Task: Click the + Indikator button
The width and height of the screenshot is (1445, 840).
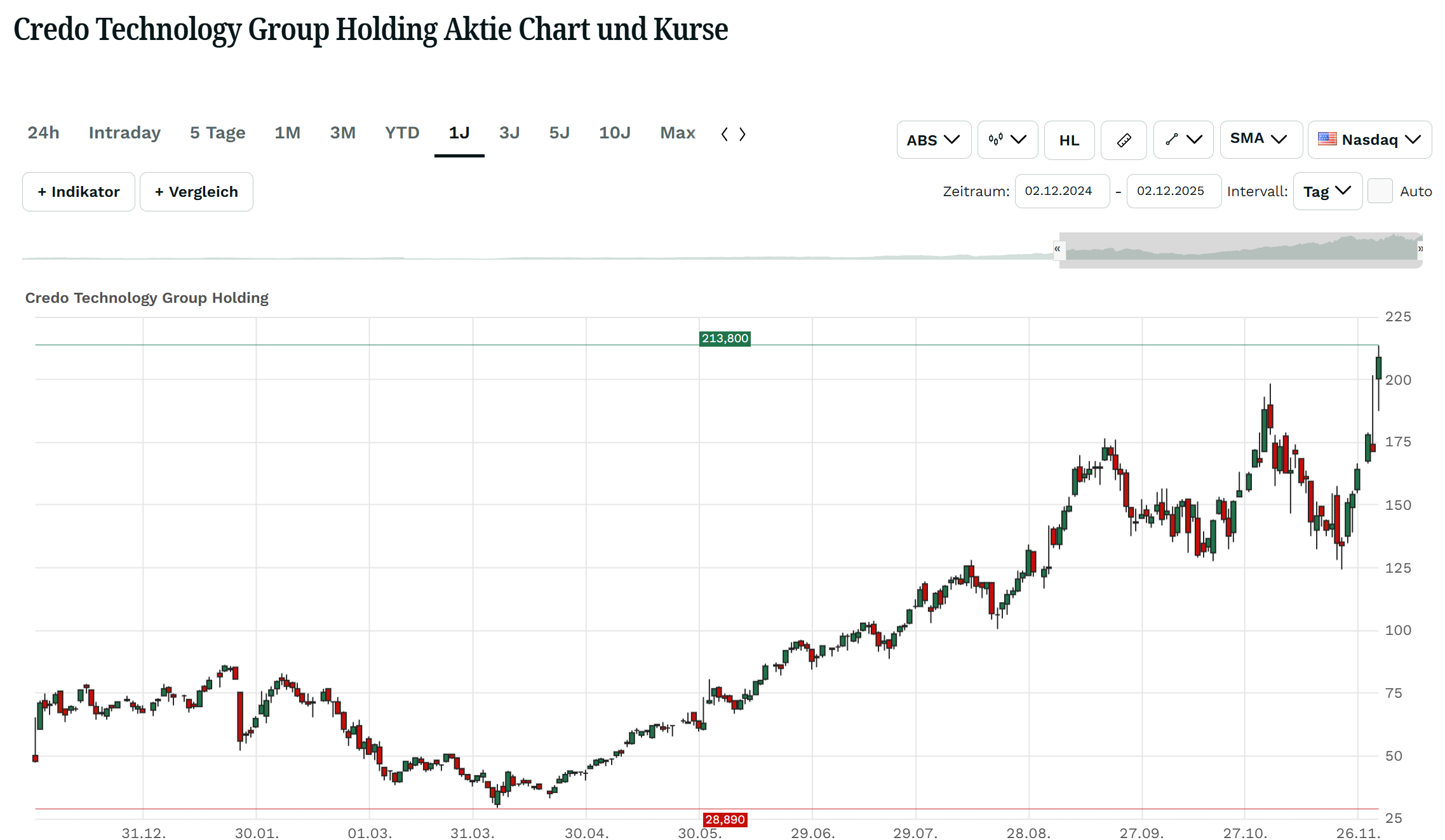Action: 79,192
